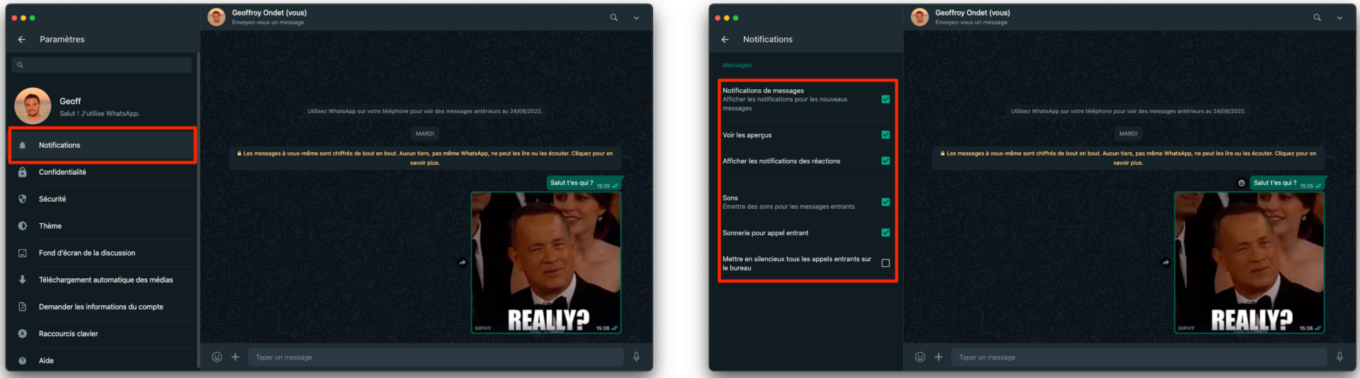The height and width of the screenshot is (378, 1360).
Task: Click the microphone icon in the Paramètres window
Action: point(636,356)
